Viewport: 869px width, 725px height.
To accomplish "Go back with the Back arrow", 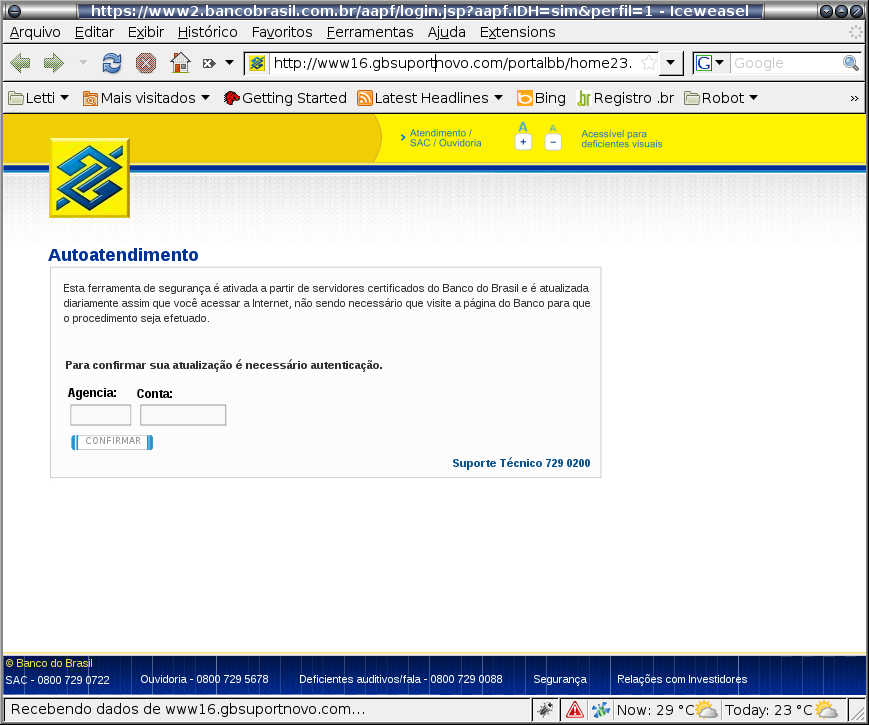I will (21, 63).
